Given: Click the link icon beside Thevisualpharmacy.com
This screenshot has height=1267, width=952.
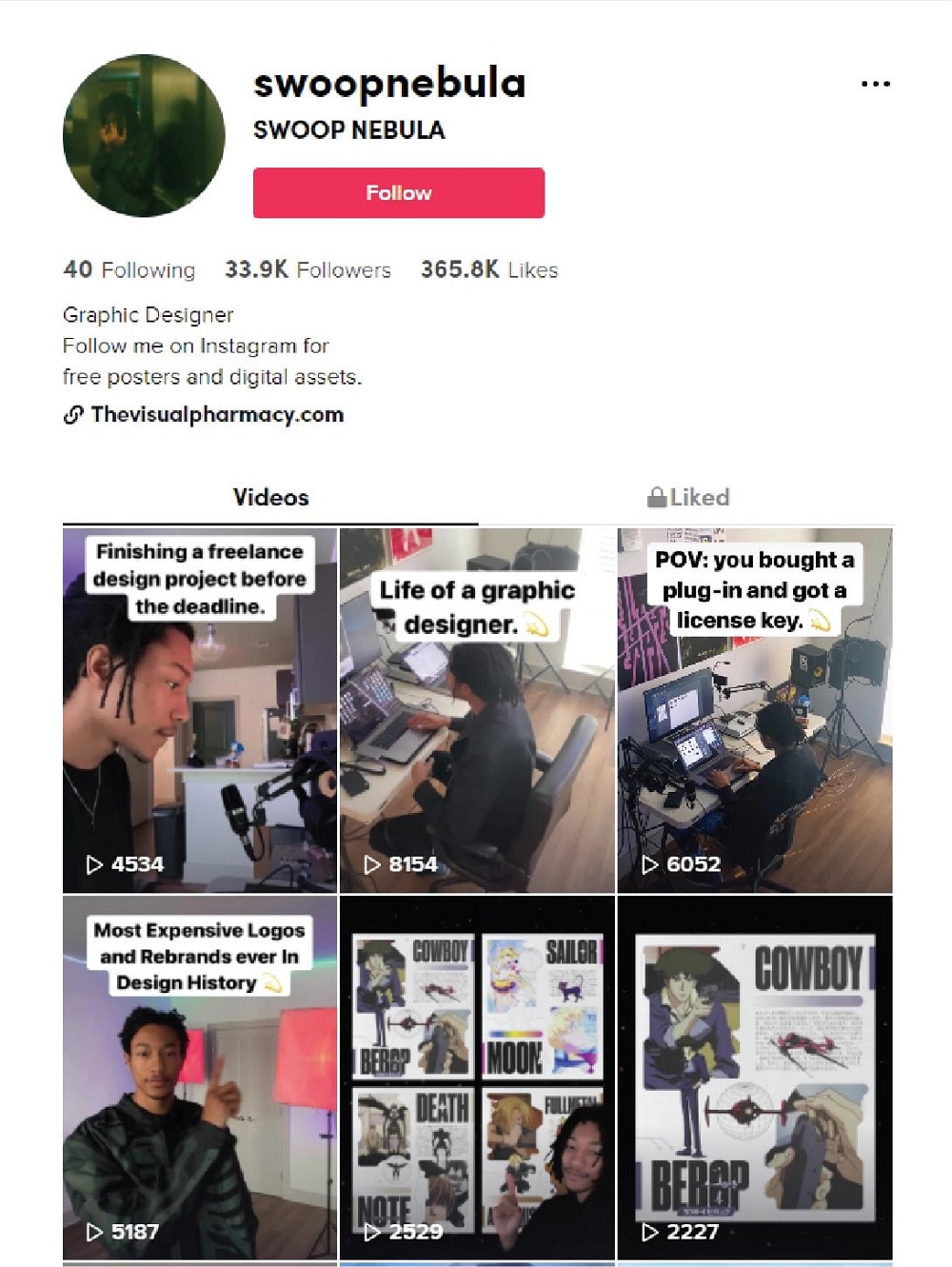Looking at the screenshot, I should coord(73,415).
